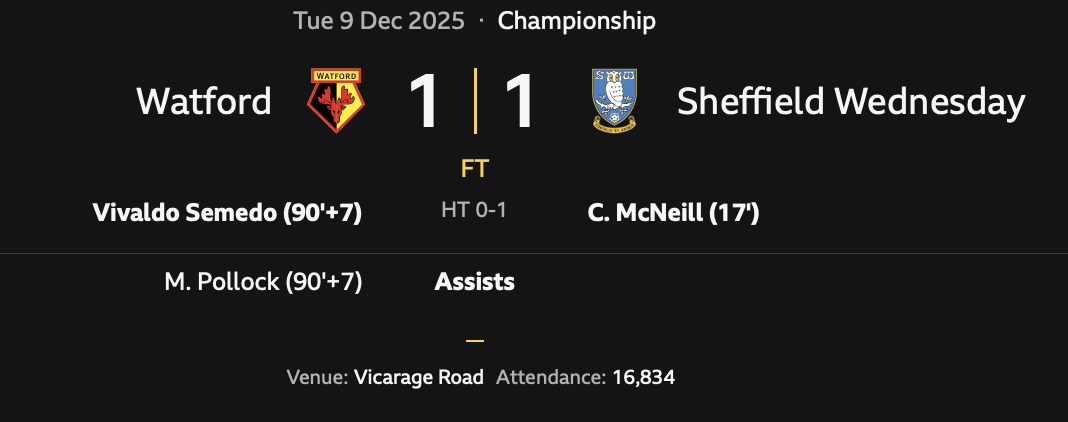The image size is (1068, 422).
Task: Select the Watford team name
Action: (204, 101)
